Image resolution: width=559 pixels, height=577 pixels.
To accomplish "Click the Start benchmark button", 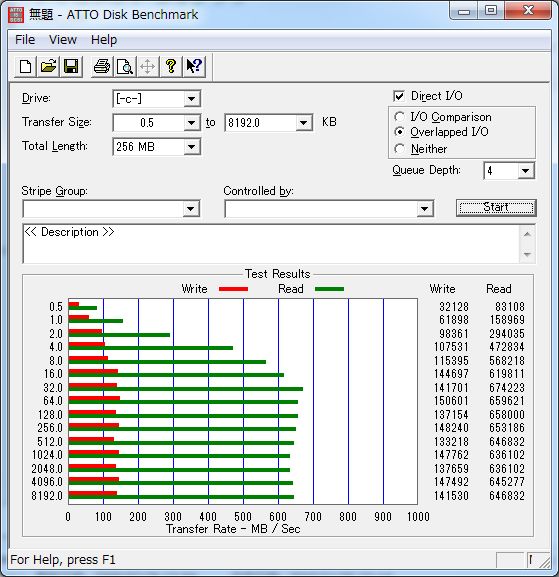I will tap(496, 208).
